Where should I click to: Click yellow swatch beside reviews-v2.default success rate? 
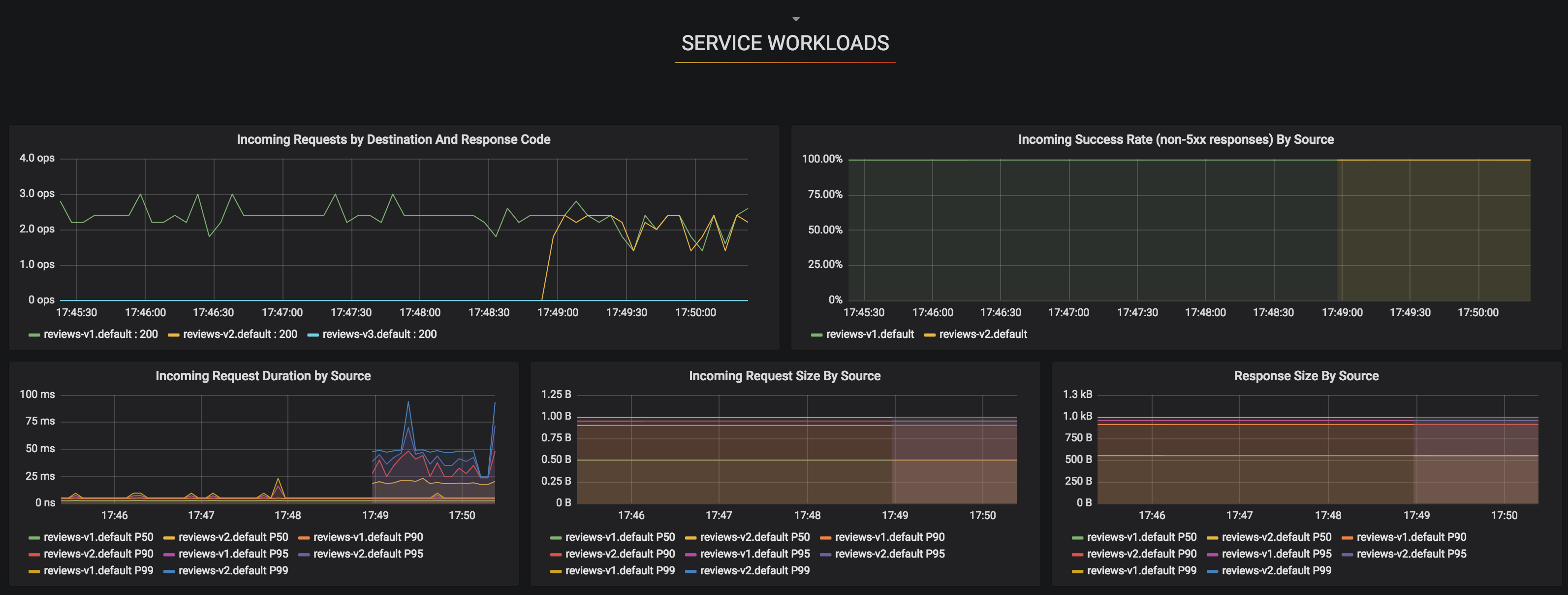pyautogui.click(x=930, y=335)
